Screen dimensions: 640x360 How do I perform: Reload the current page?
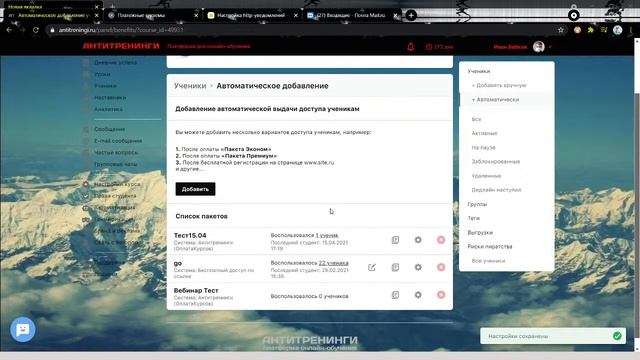(x=36, y=30)
